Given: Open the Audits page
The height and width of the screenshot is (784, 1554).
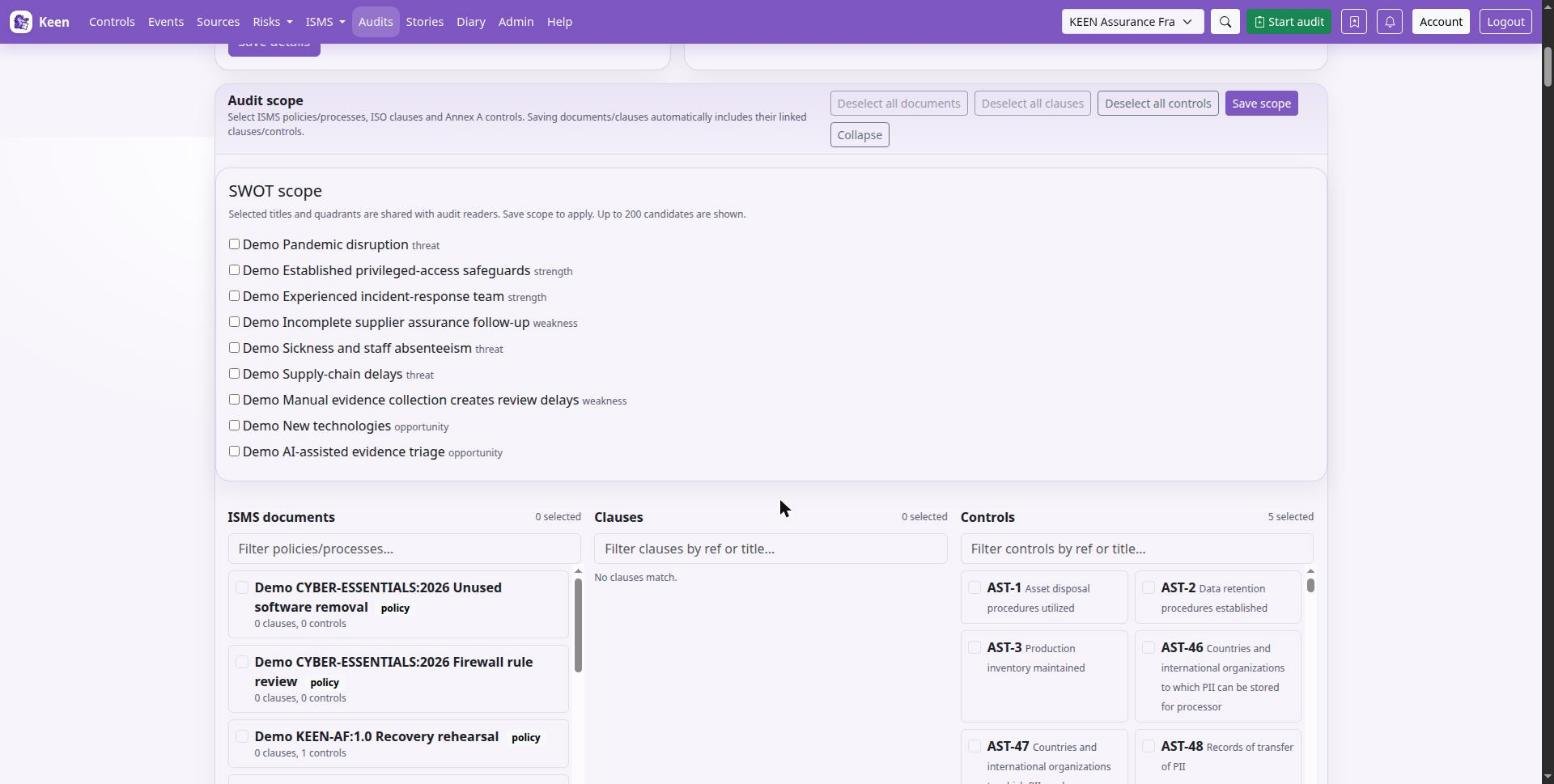Looking at the screenshot, I should tap(376, 22).
